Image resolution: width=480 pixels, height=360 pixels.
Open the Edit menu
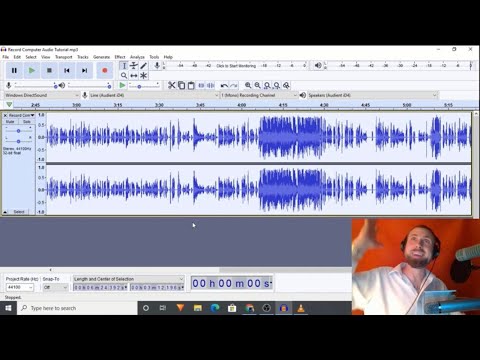tap(17, 57)
